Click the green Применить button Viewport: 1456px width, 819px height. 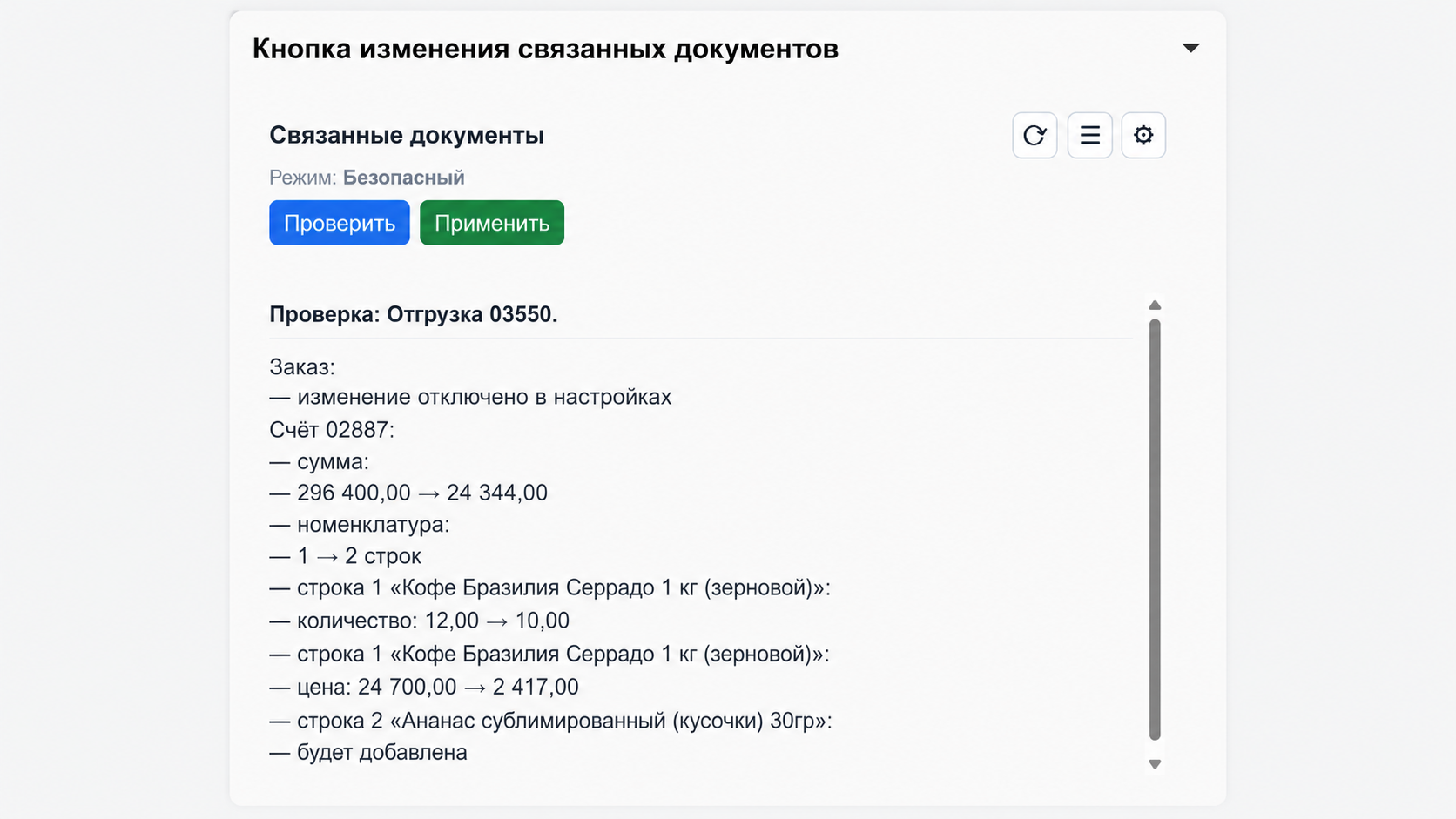[492, 223]
